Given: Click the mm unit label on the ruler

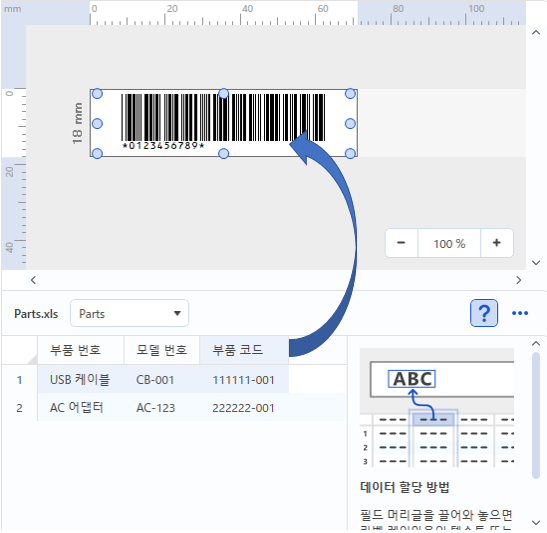Looking at the screenshot, I should tap(13, 9).
